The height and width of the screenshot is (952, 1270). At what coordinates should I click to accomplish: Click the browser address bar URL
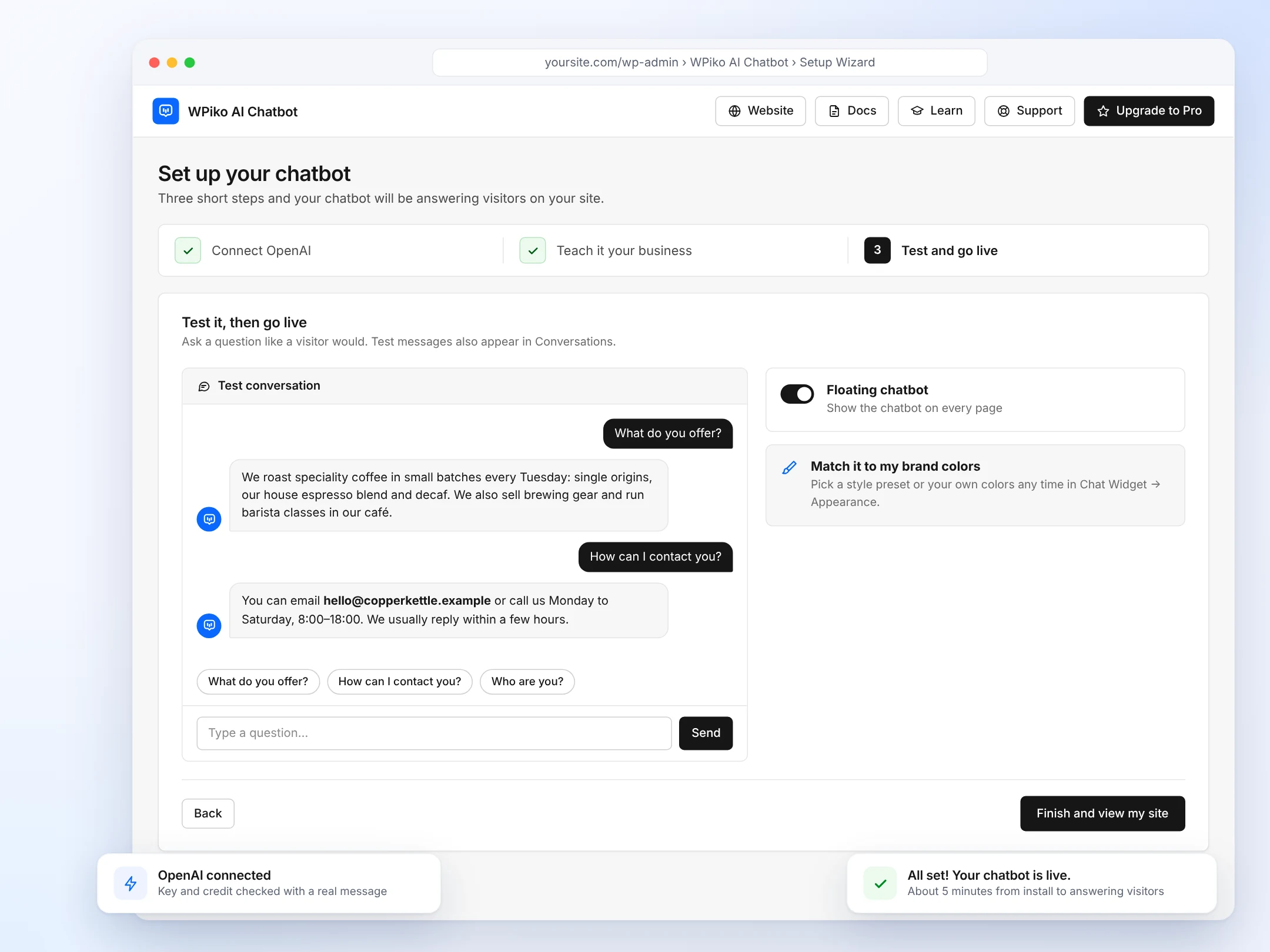coord(710,62)
